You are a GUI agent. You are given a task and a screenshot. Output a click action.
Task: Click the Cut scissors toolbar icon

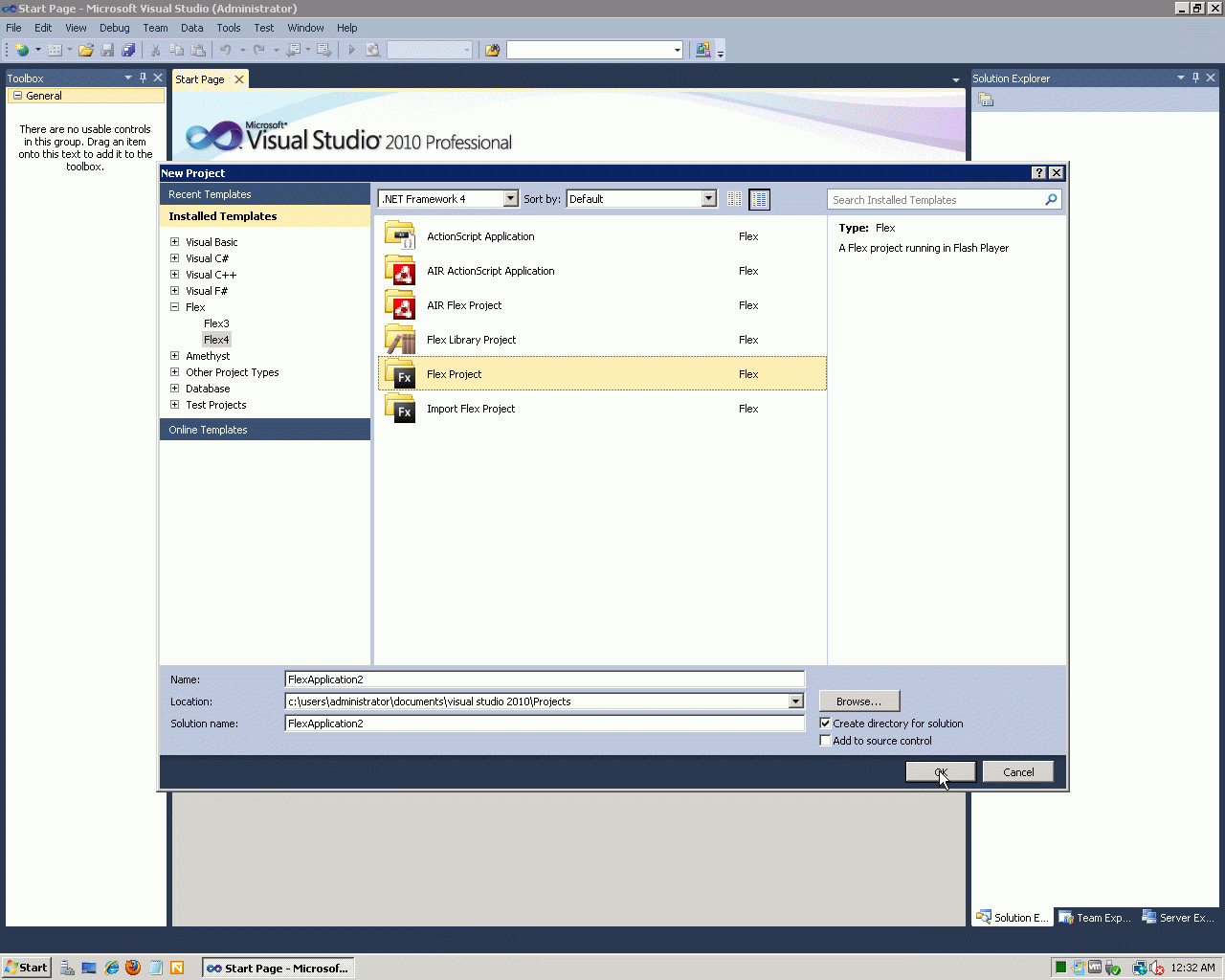tap(155, 50)
